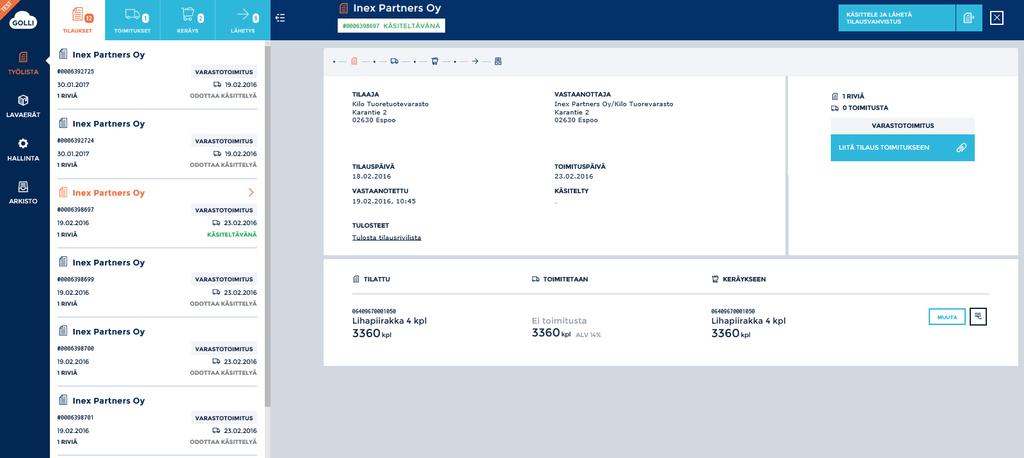This screenshot has height=458, width=1024.
Task: Click the #0006398697 Käsiteltävänä status badge
Action: [x=391, y=25]
